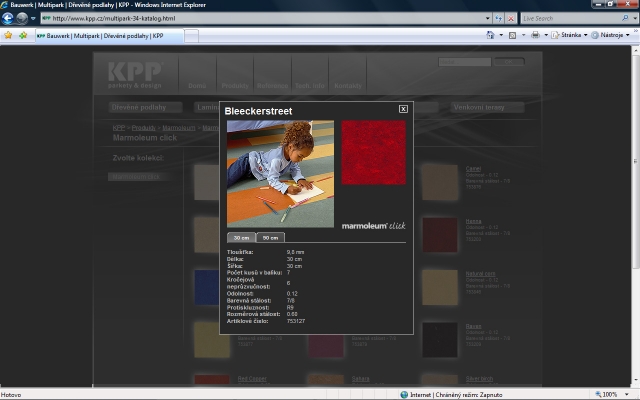Open the Silver birch product link
This screenshot has width=640, height=400.
click(479, 379)
